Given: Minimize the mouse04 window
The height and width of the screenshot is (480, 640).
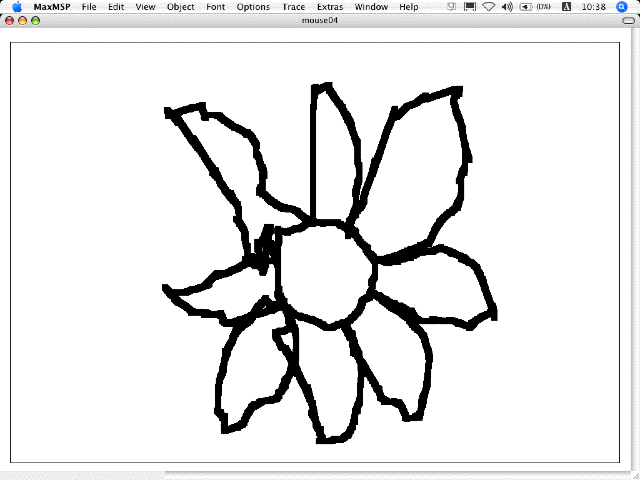Looking at the screenshot, I should (x=22, y=20).
